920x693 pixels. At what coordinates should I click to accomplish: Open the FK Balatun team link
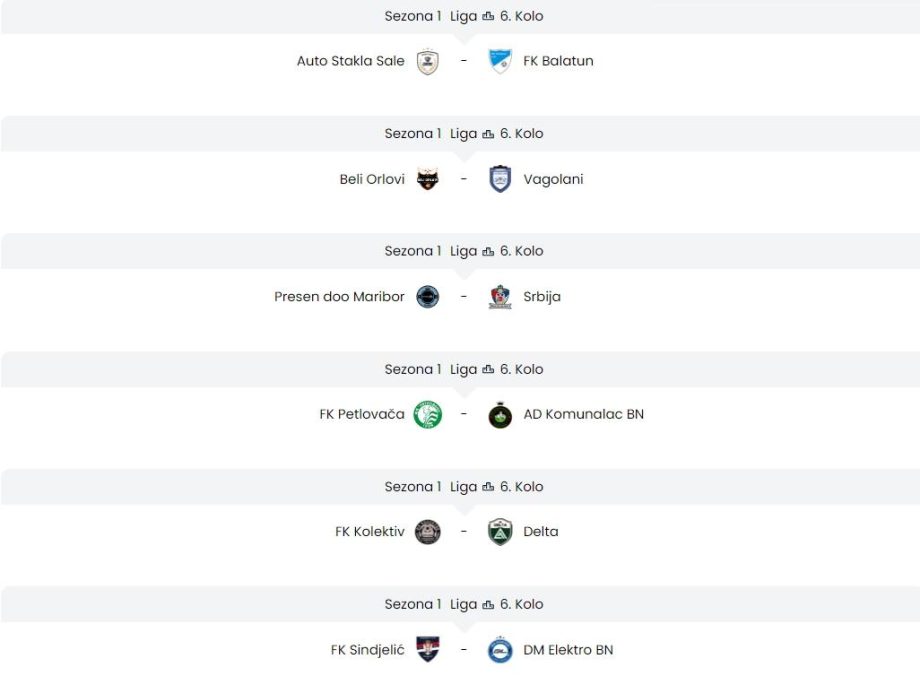pyautogui.click(x=558, y=61)
